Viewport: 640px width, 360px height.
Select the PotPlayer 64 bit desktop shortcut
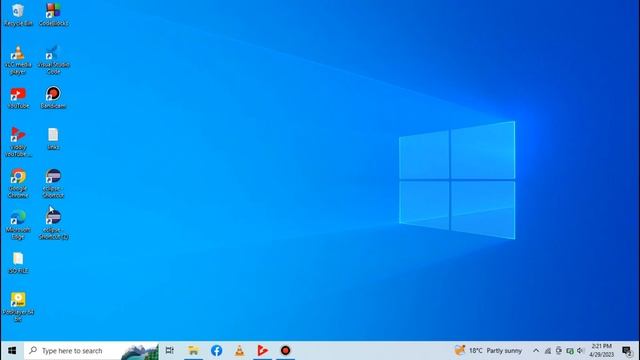(x=18, y=307)
